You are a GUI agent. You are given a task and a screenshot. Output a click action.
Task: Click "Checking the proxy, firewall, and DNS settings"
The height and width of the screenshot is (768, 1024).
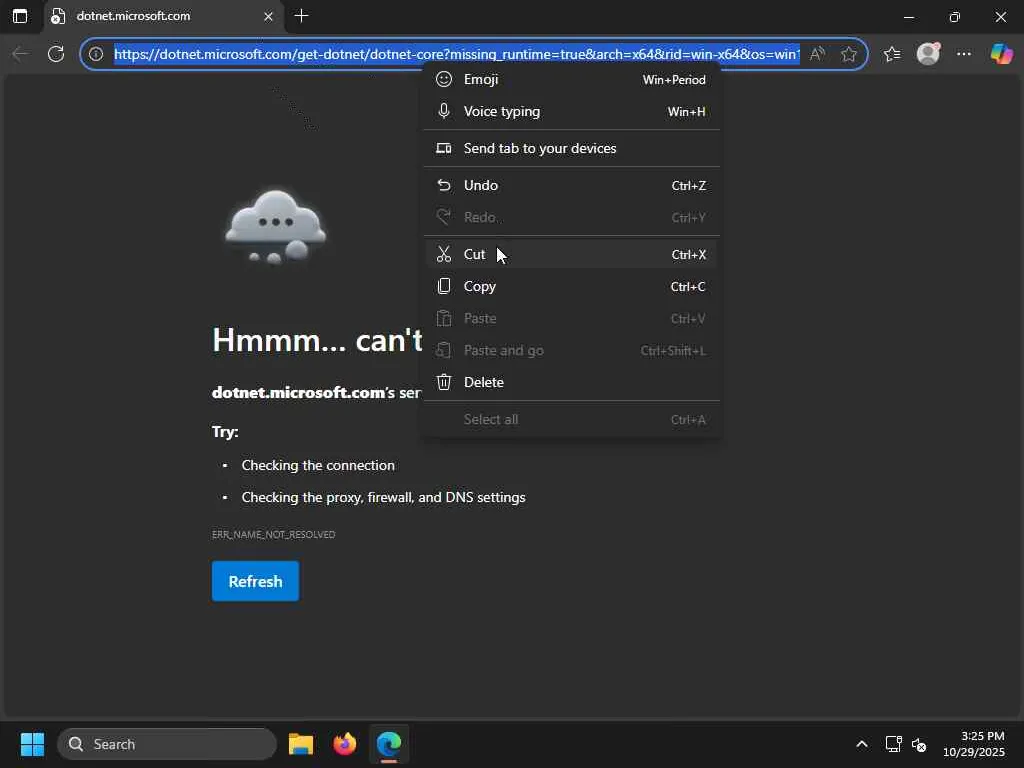pos(383,497)
